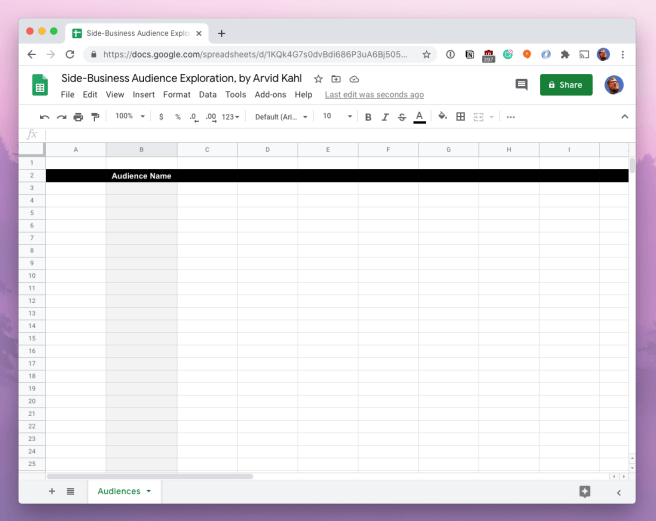Open the Insert menu
This screenshot has width=656, height=521.
coord(144,95)
